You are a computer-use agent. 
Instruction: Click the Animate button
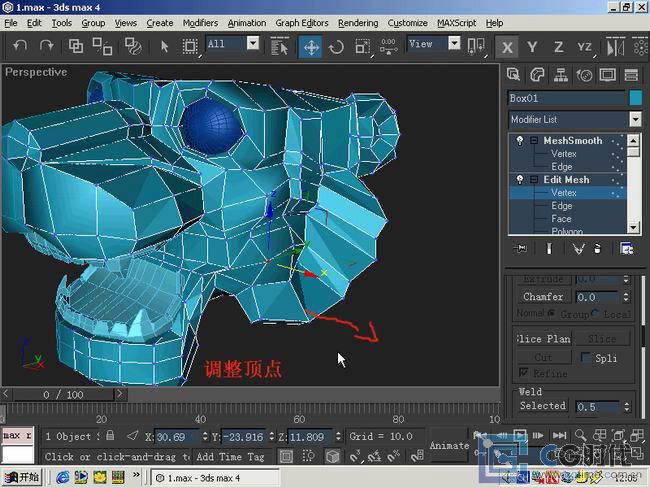pos(449,446)
